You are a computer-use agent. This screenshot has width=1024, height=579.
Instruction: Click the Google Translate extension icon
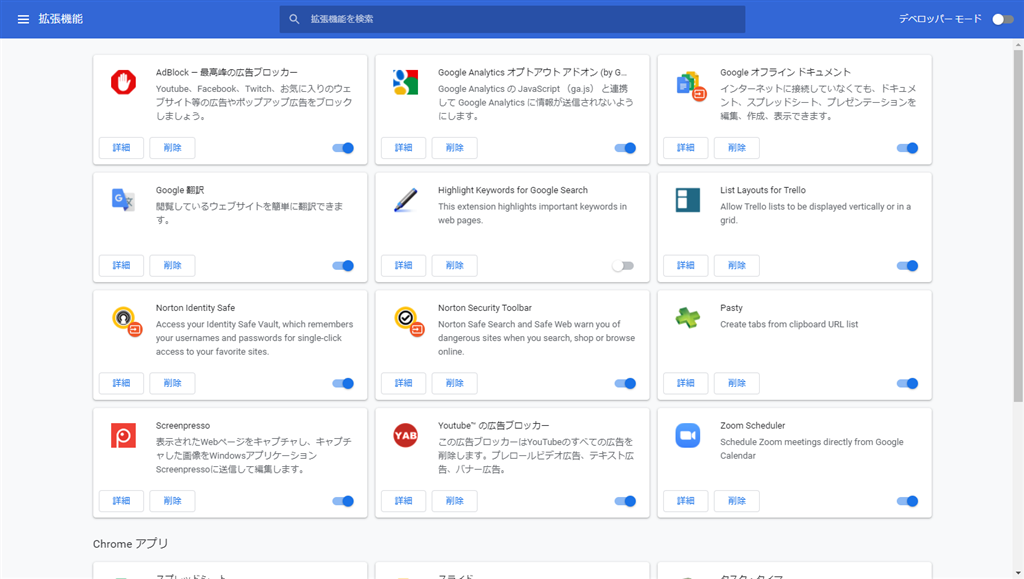point(123,200)
